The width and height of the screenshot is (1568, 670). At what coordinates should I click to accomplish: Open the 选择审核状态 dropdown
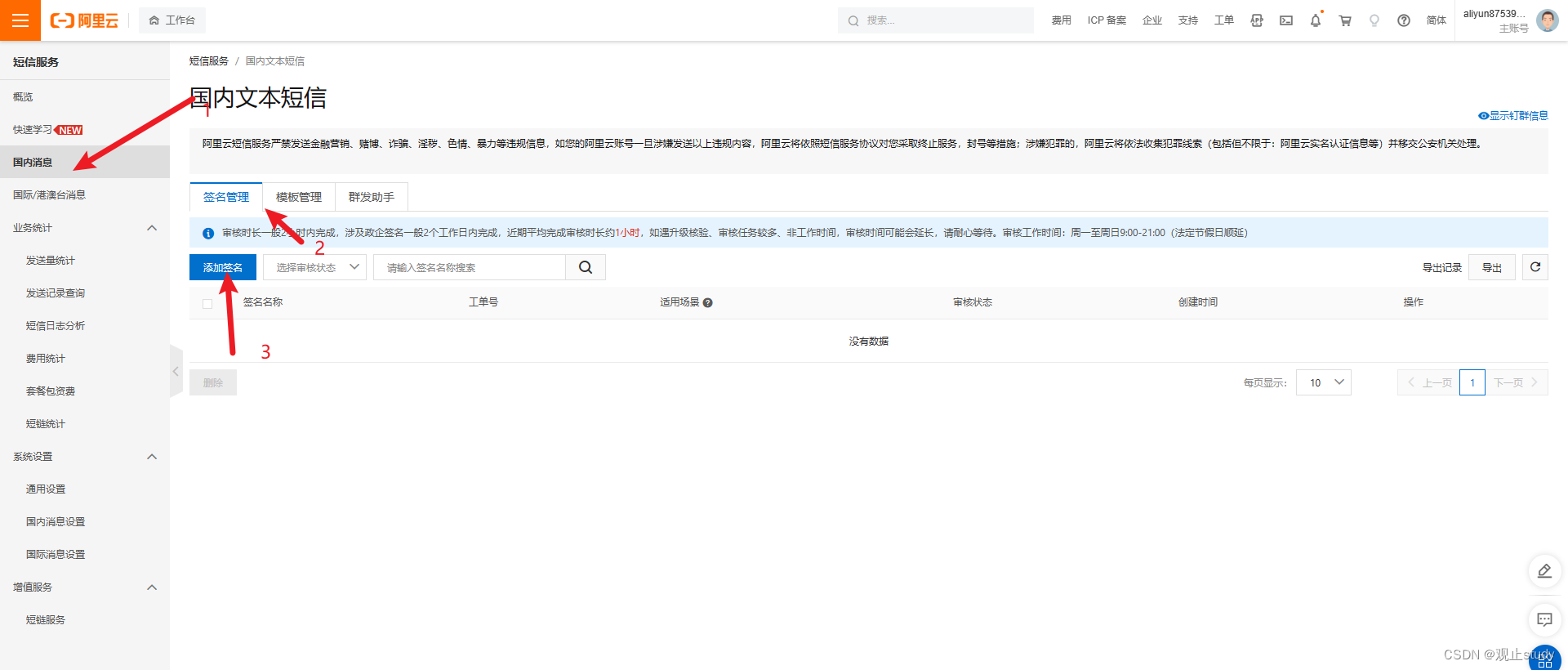(x=314, y=267)
